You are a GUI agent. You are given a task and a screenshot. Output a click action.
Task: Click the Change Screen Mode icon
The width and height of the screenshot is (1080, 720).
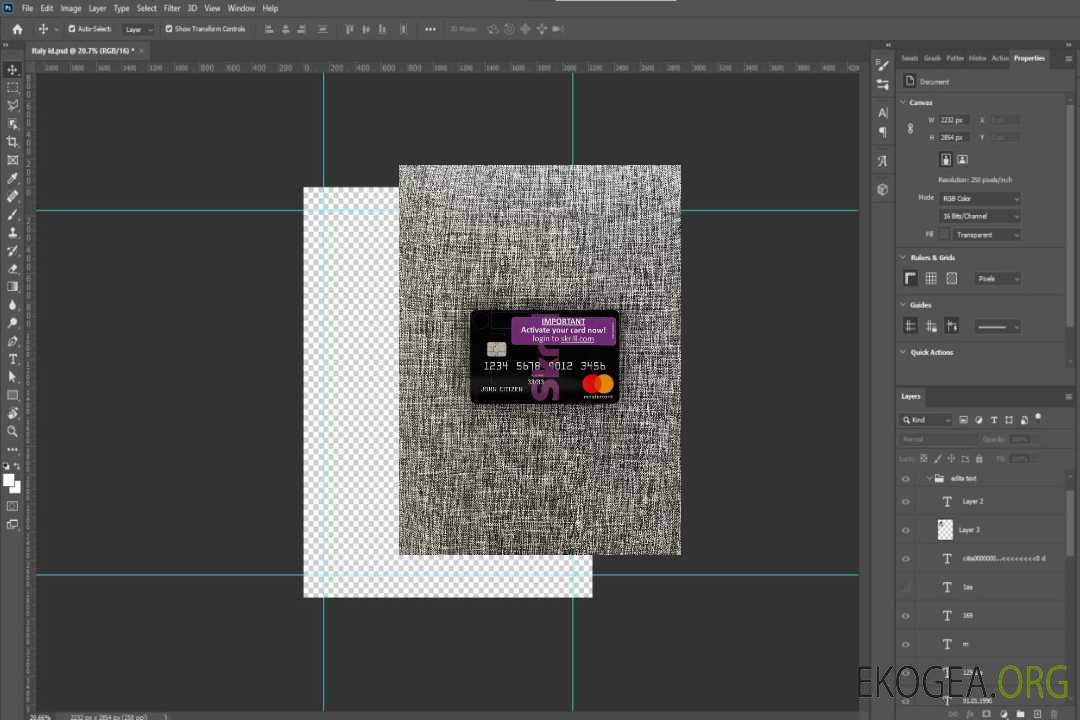pos(12,524)
